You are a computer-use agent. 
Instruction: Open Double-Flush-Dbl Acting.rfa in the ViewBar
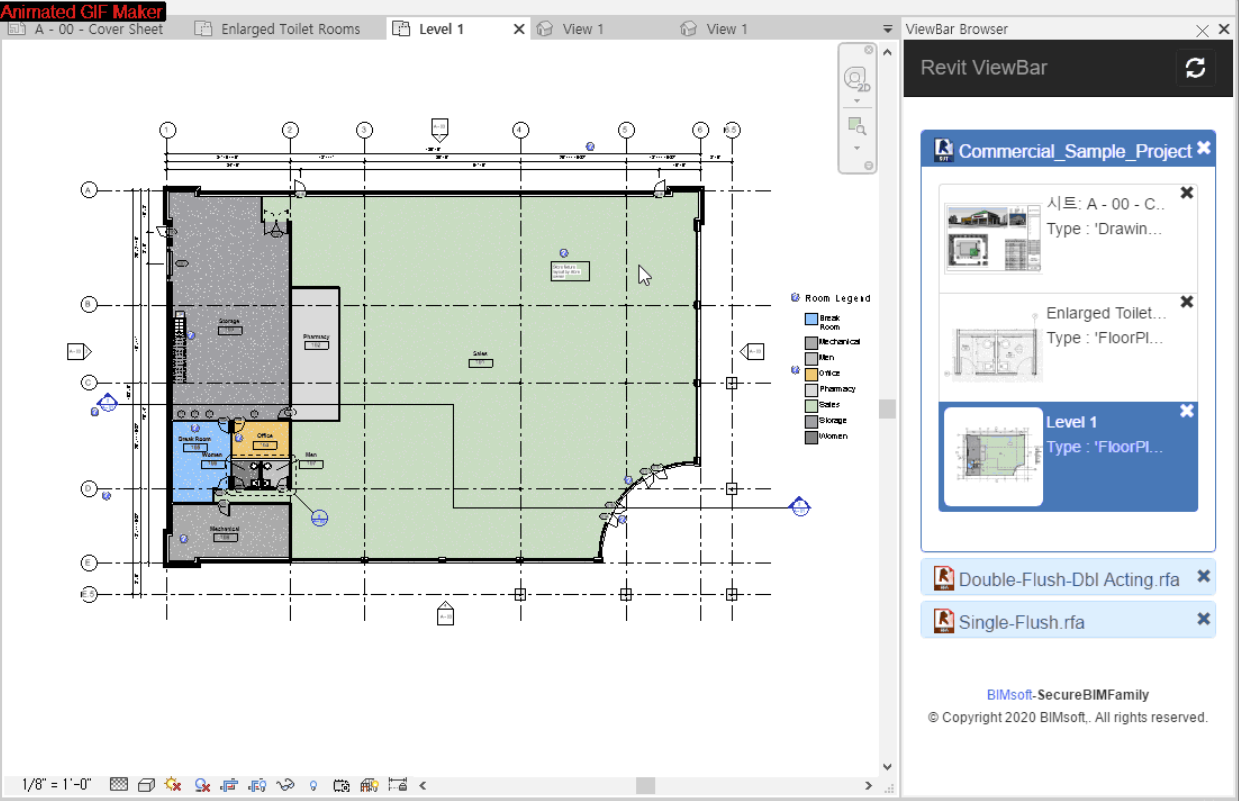click(1068, 579)
